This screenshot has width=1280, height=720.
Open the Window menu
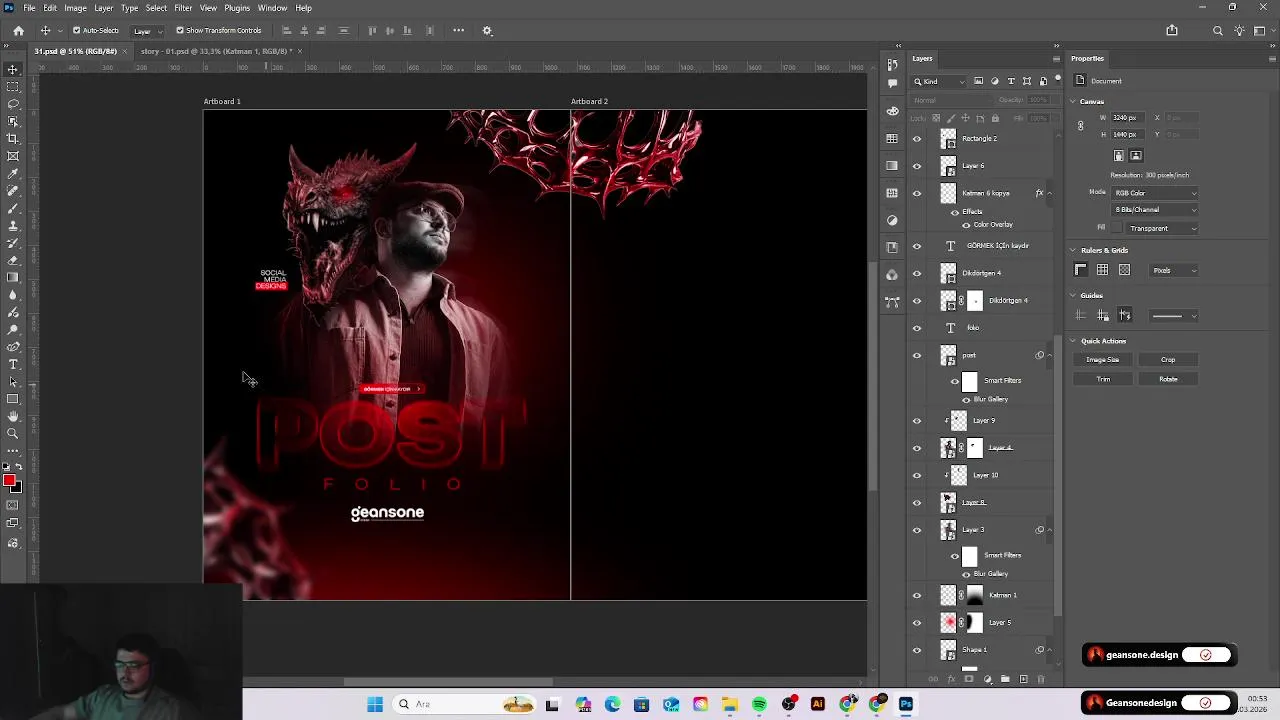click(272, 8)
